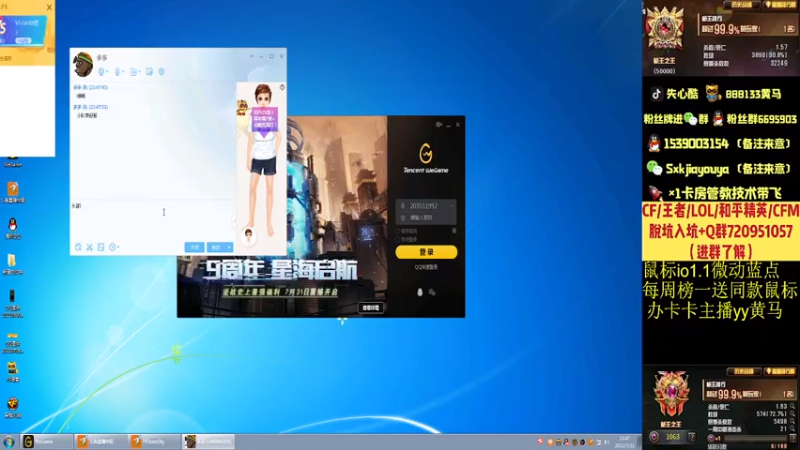Click the Close (关闭) button in QQ chat

[x=194, y=247]
